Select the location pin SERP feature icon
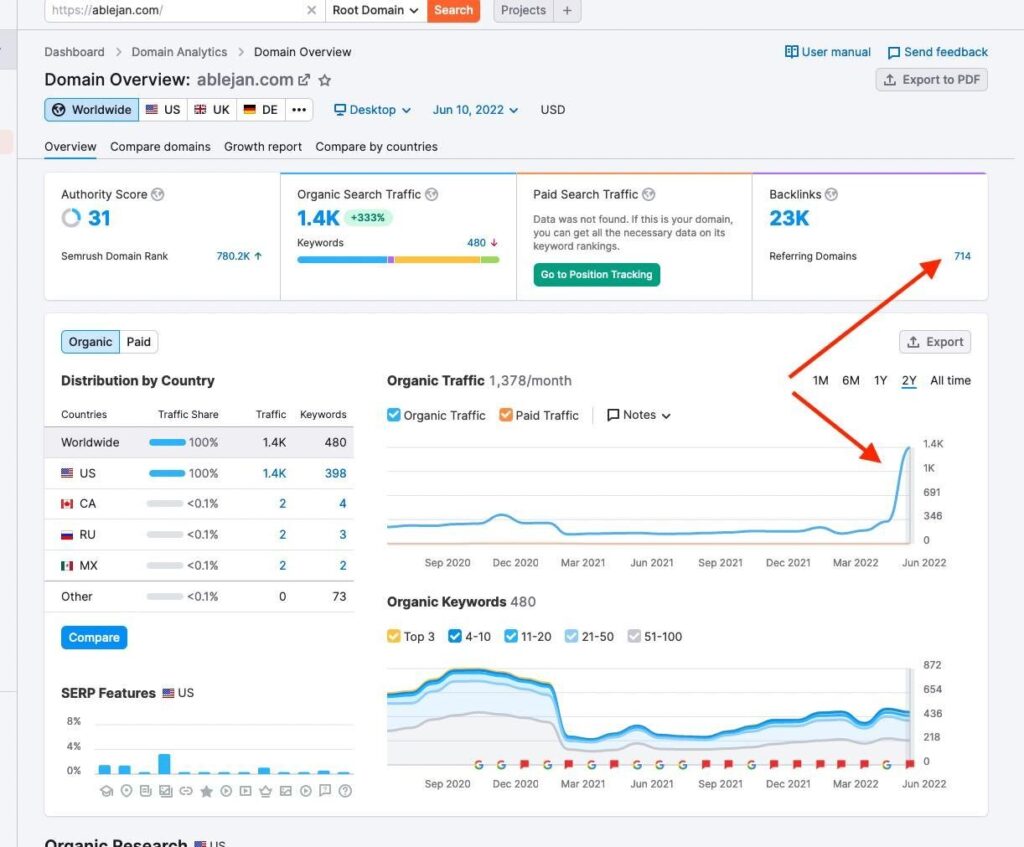This screenshot has height=847, width=1024. coord(127,791)
